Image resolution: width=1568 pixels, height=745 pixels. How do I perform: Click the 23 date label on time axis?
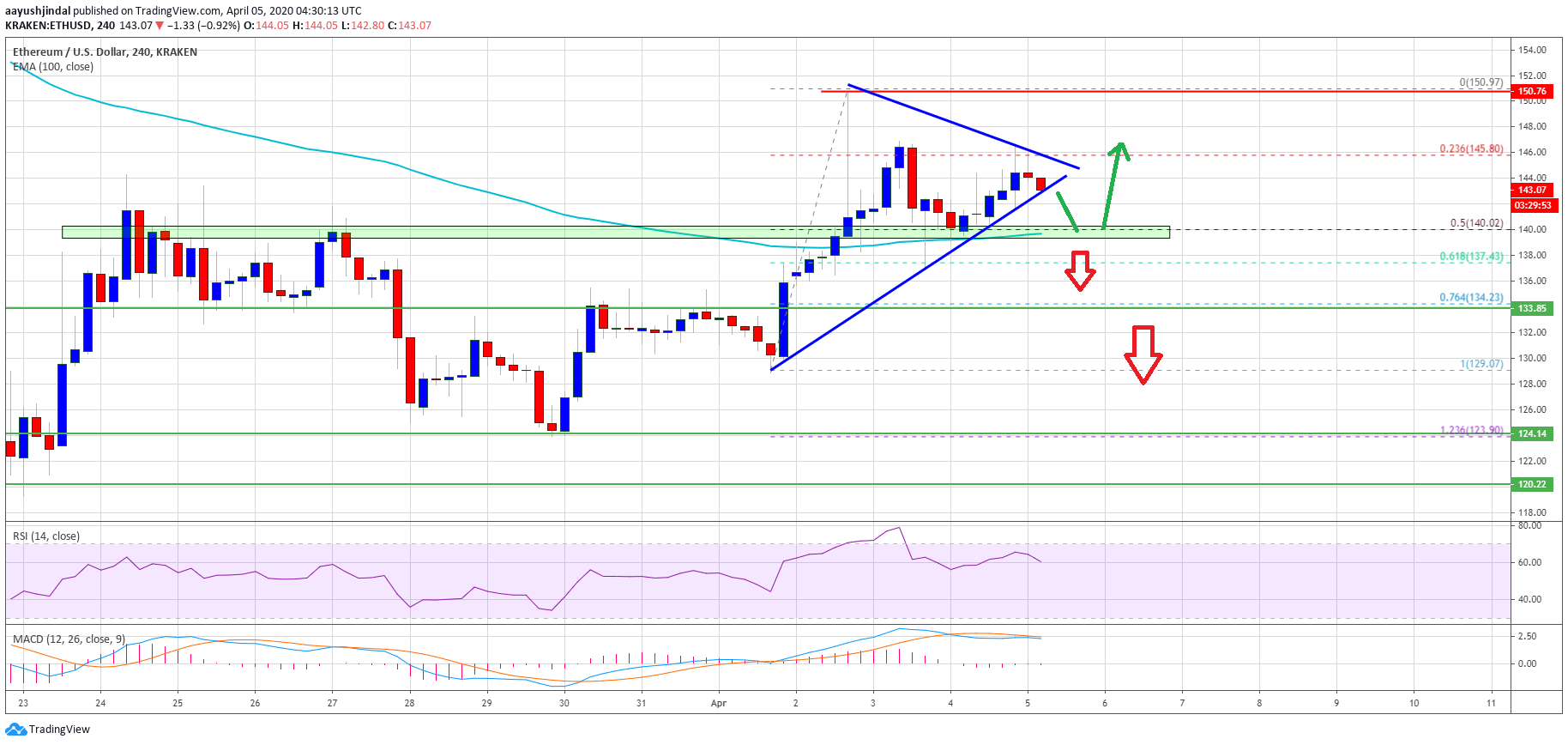click(x=23, y=704)
